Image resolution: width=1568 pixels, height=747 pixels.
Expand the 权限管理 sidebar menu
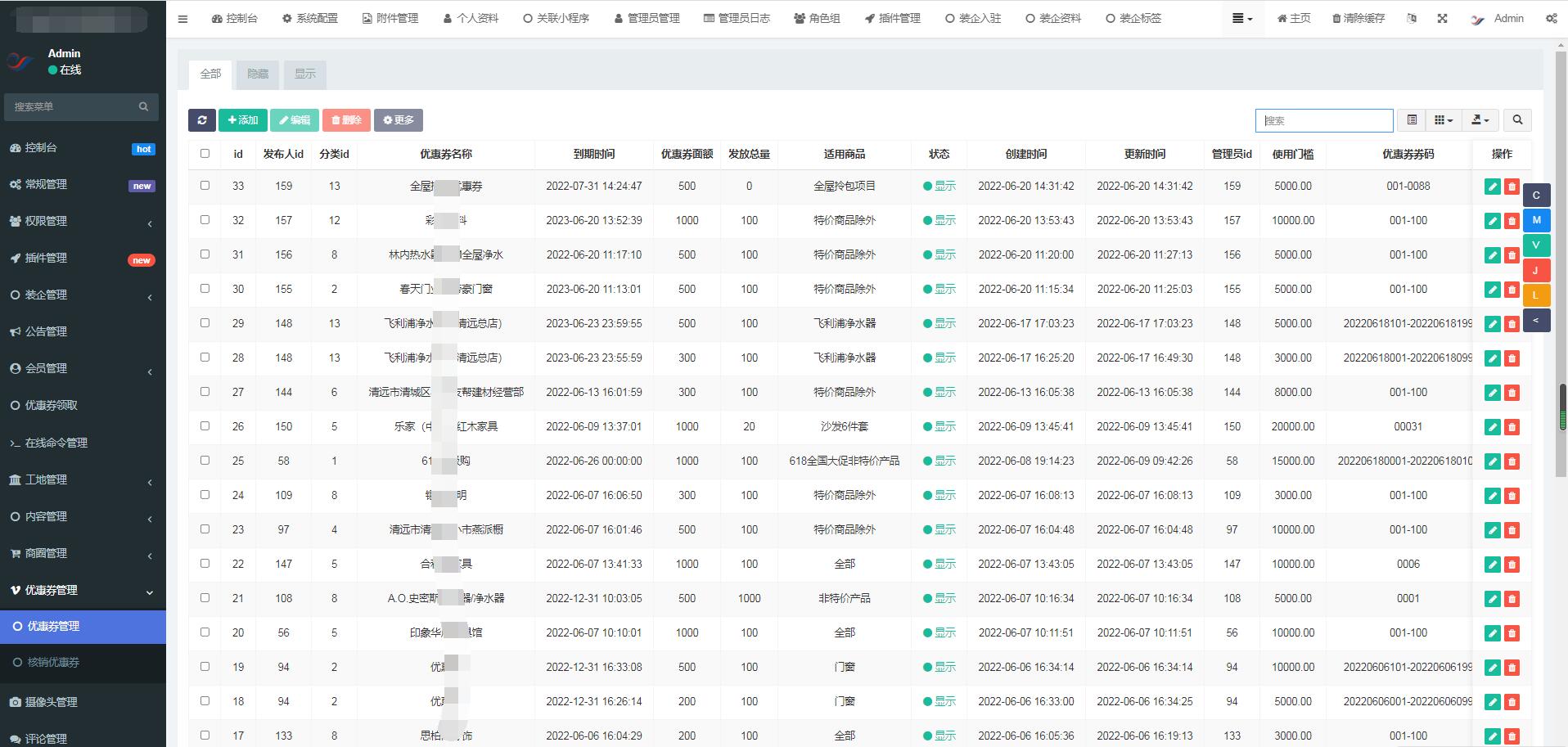[x=82, y=221]
